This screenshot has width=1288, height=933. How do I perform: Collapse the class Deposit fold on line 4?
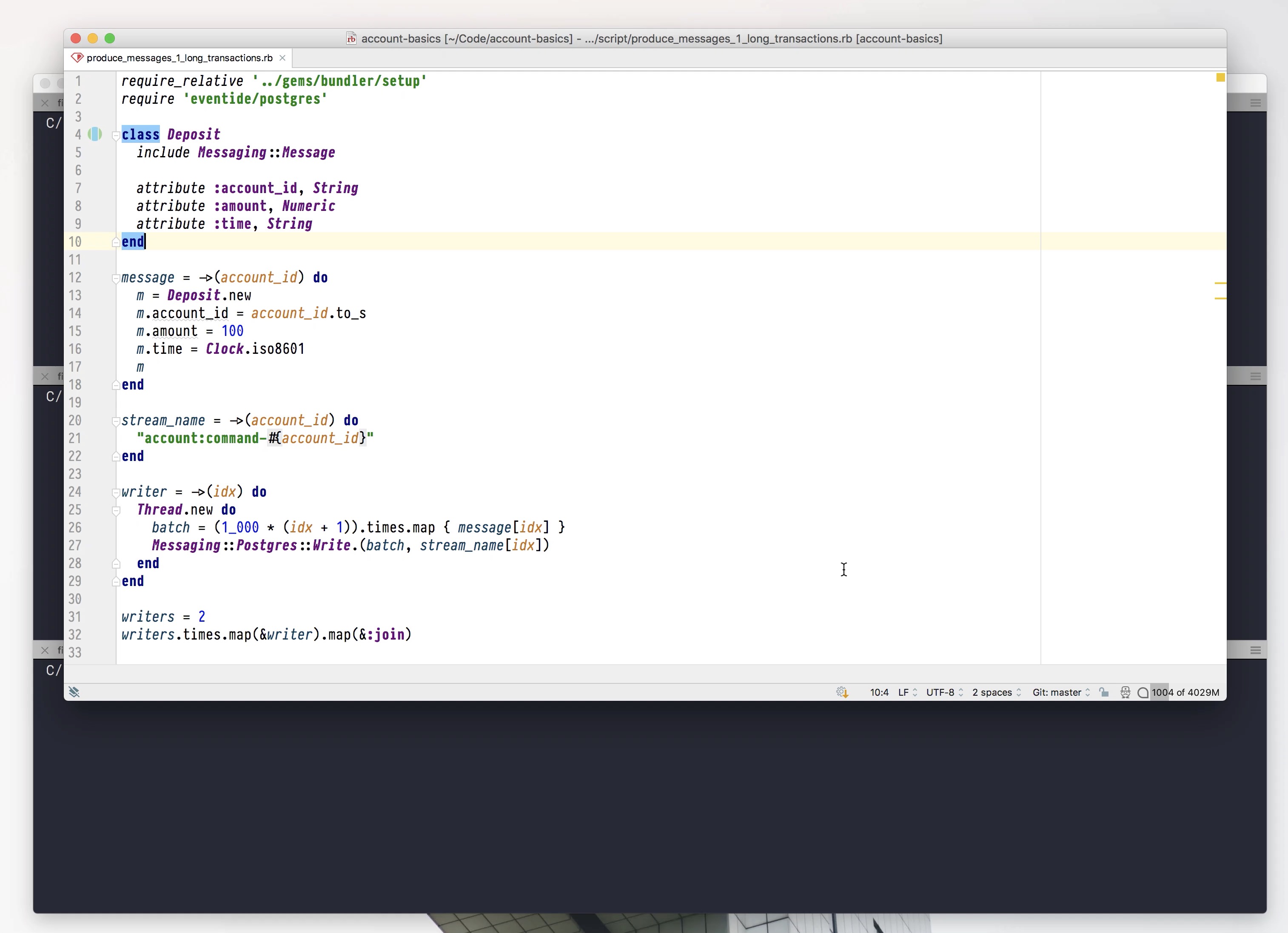pos(116,135)
